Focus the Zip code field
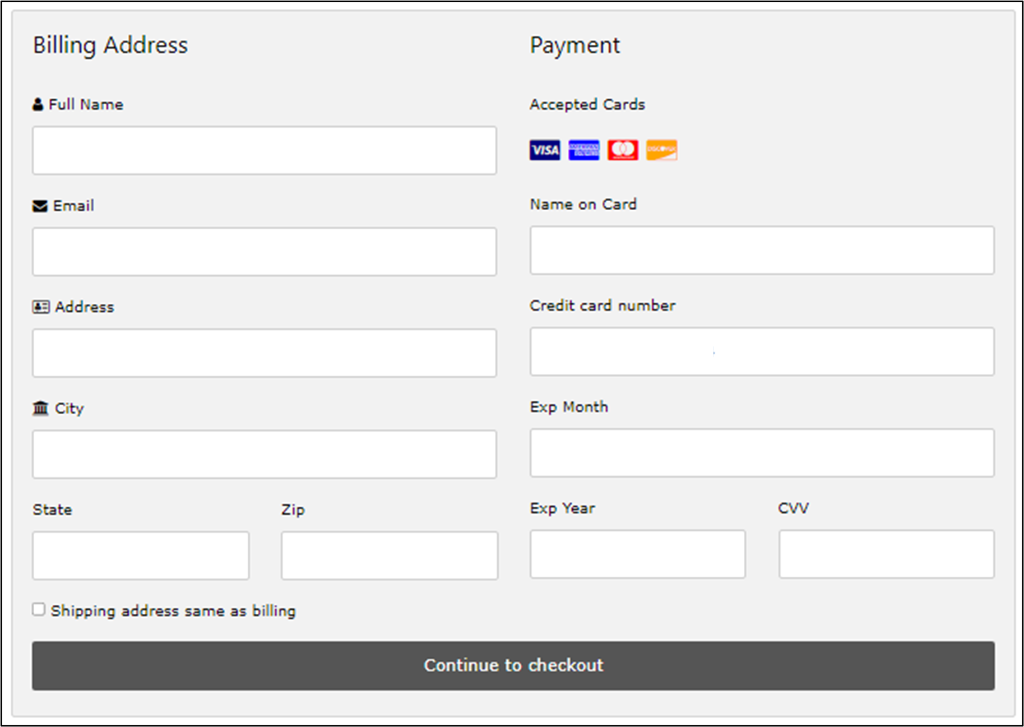This screenshot has height=727, width=1024. 389,555
